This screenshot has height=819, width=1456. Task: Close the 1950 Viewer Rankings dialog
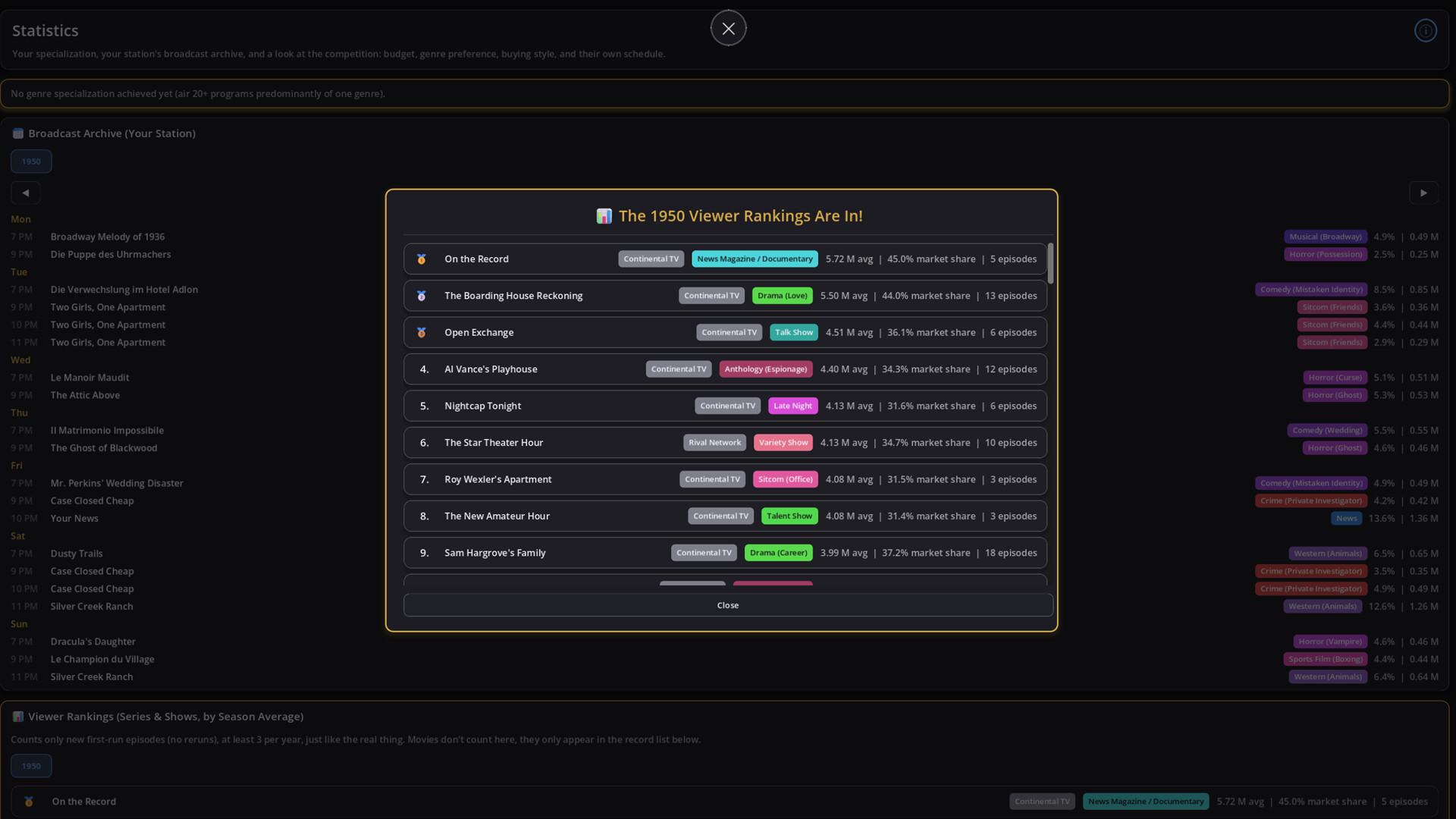coord(728,605)
